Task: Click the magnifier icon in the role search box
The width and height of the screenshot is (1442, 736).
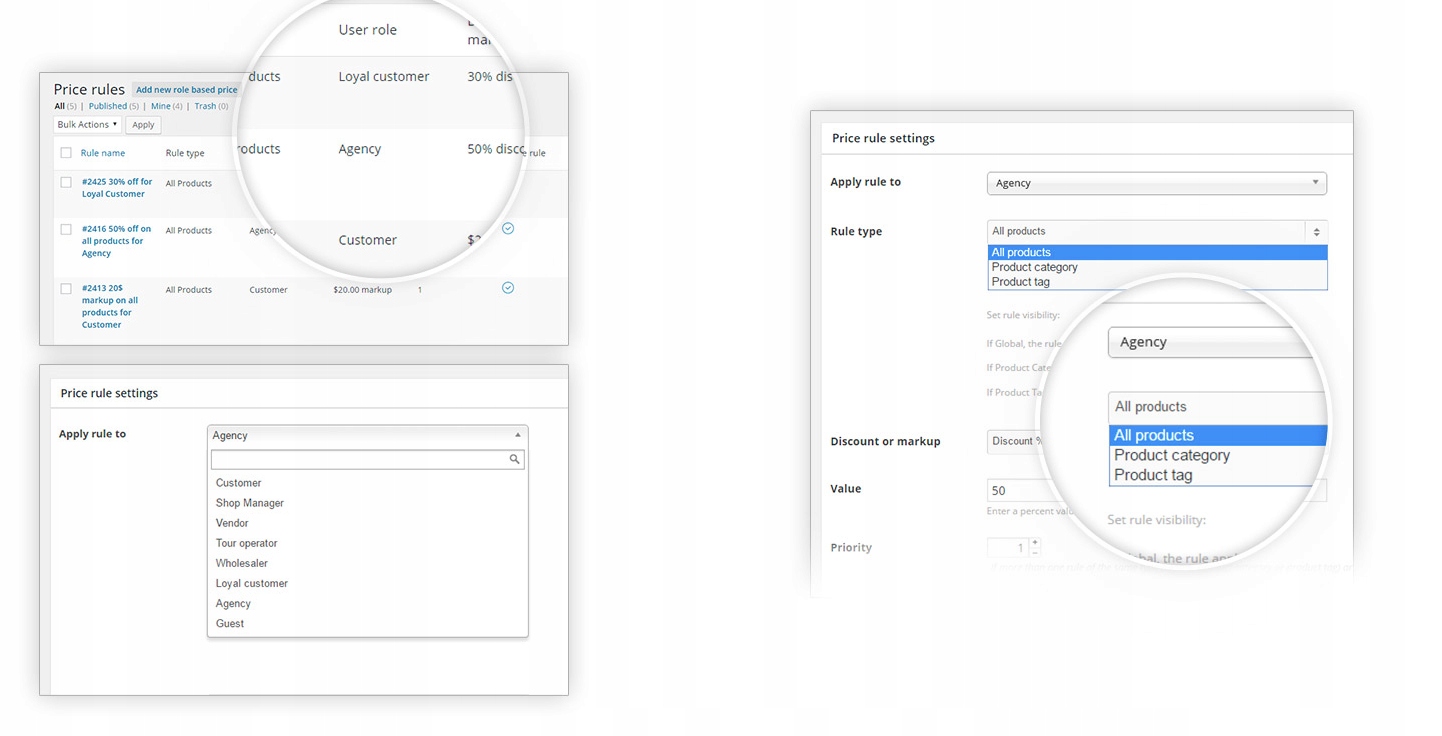Action: click(x=514, y=460)
